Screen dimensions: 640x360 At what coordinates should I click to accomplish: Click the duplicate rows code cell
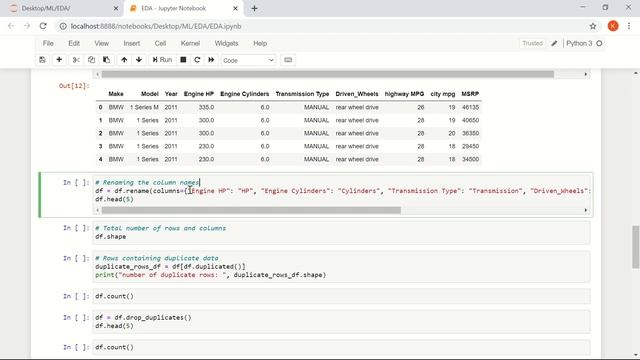341,267
